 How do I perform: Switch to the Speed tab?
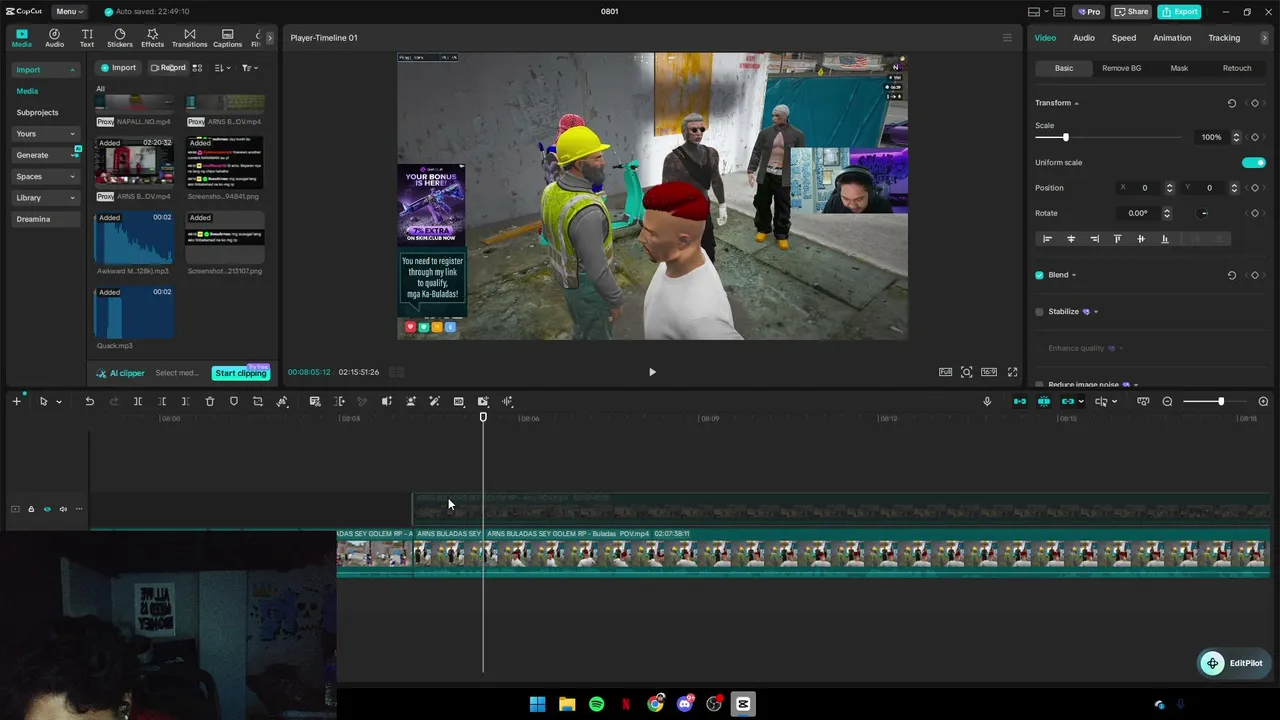pyautogui.click(x=1124, y=38)
